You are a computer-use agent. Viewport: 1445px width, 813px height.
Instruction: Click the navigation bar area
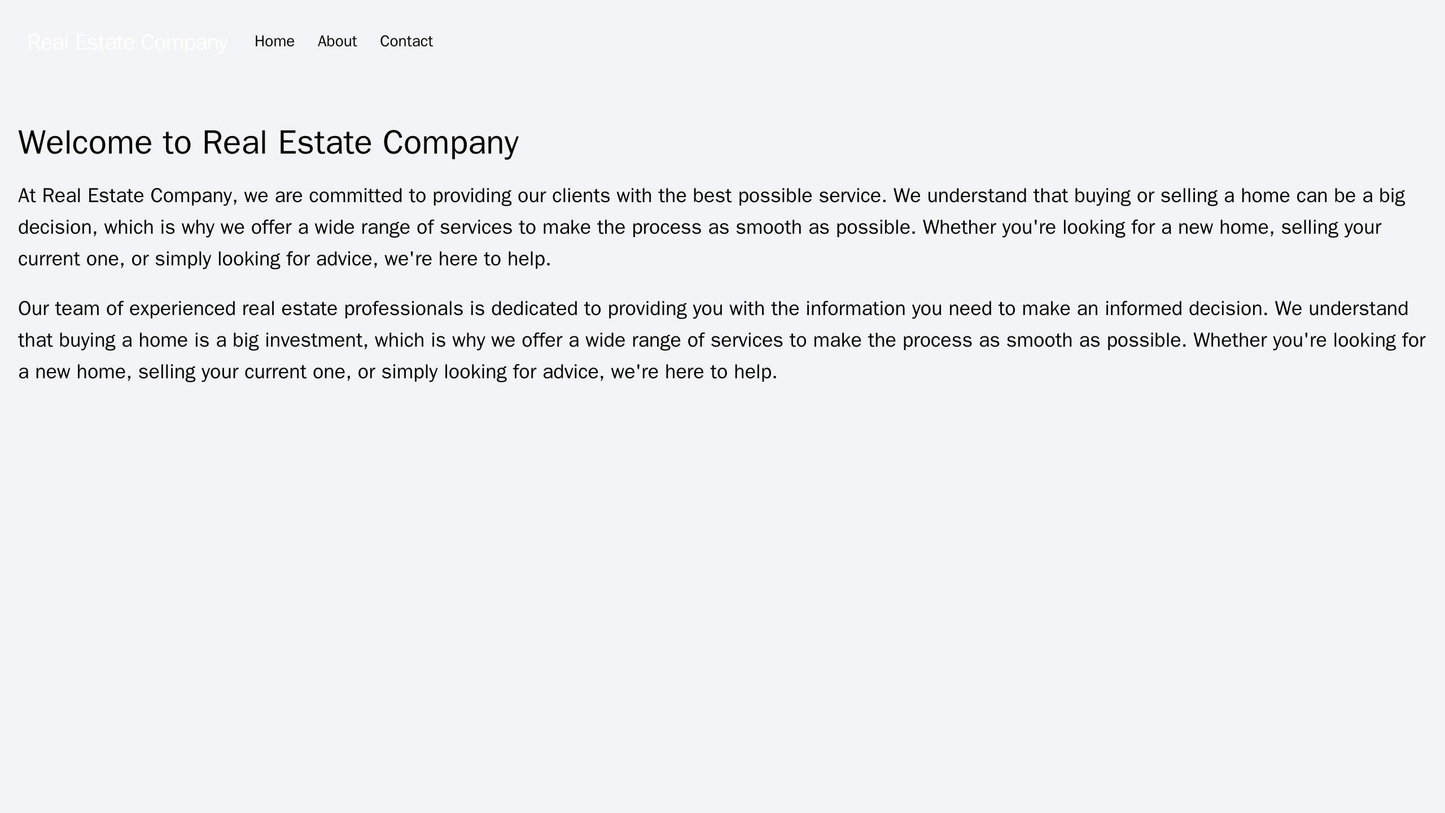[722, 41]
